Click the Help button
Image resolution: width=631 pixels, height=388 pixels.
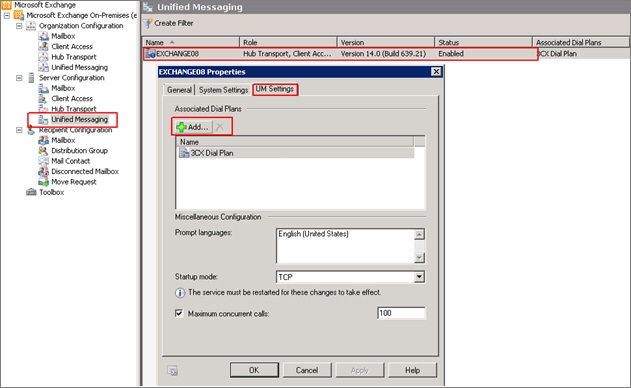click(412, 370)
